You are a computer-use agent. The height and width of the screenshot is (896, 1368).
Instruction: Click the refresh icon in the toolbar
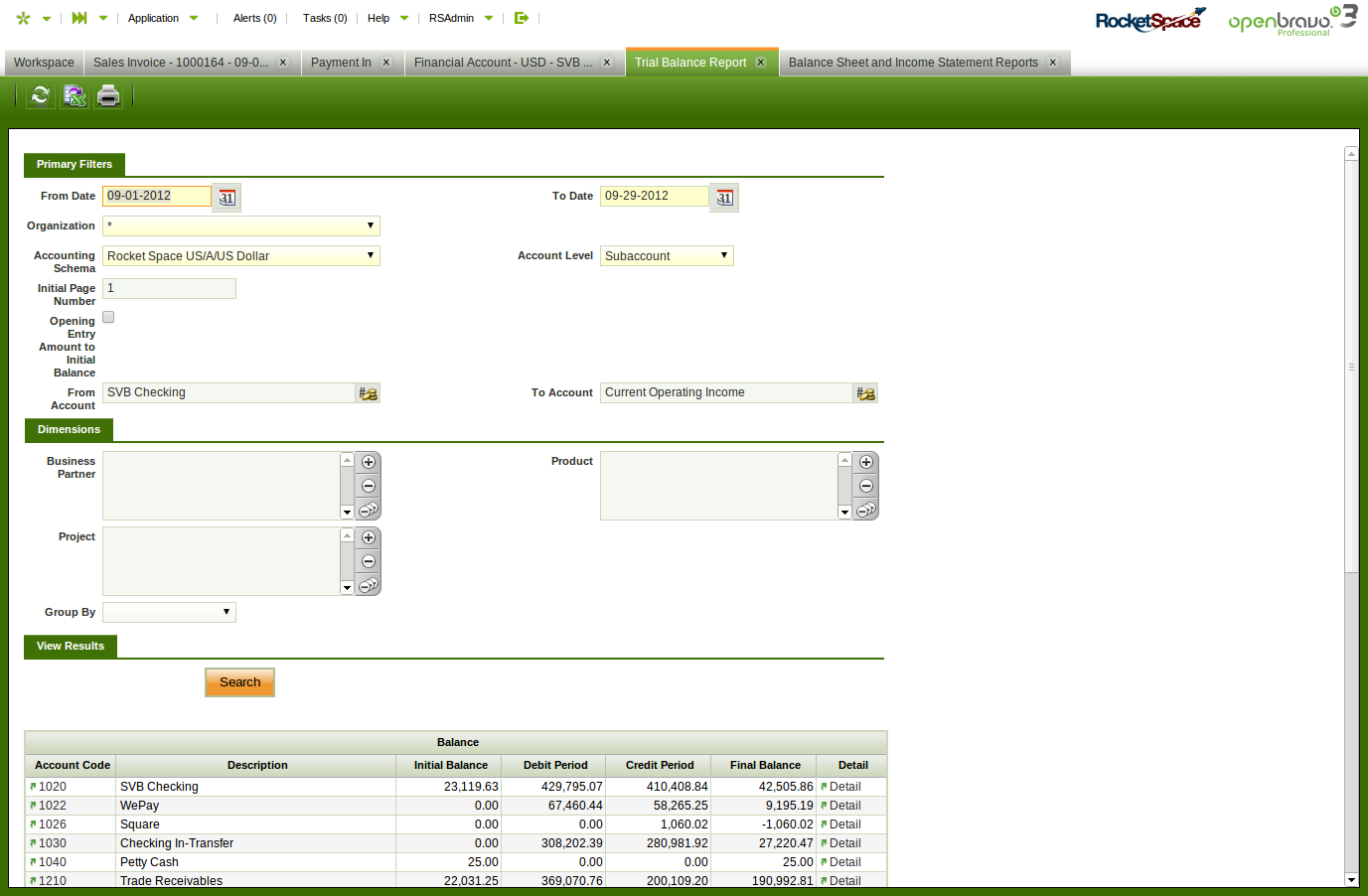40,95
